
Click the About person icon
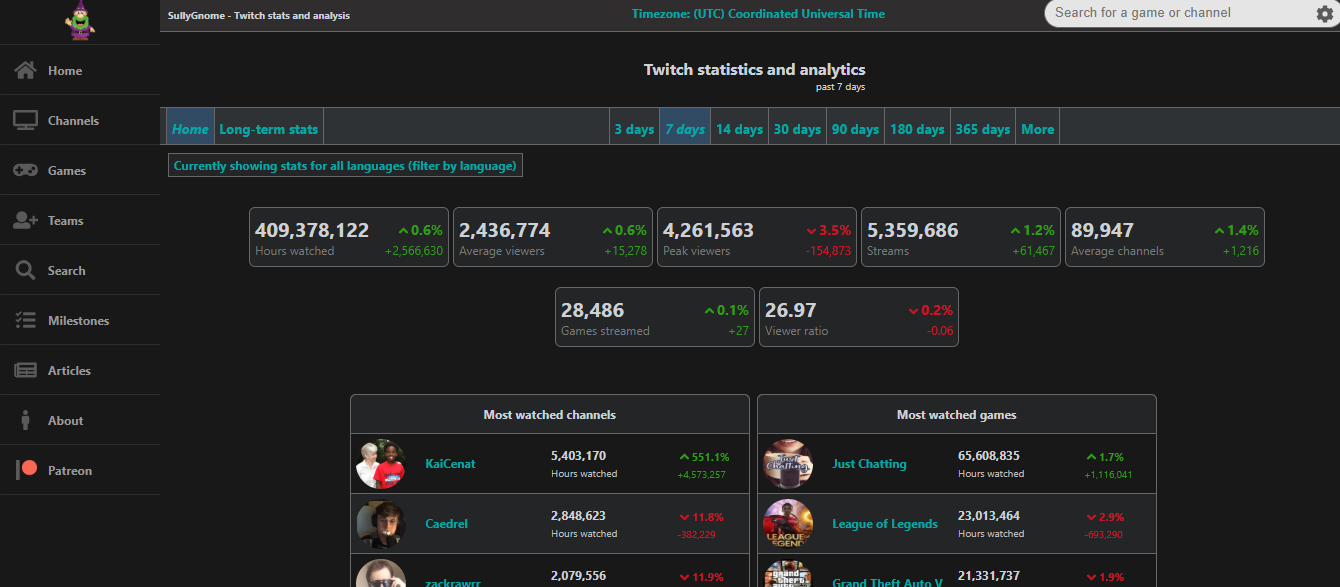[x=25, y=421]
